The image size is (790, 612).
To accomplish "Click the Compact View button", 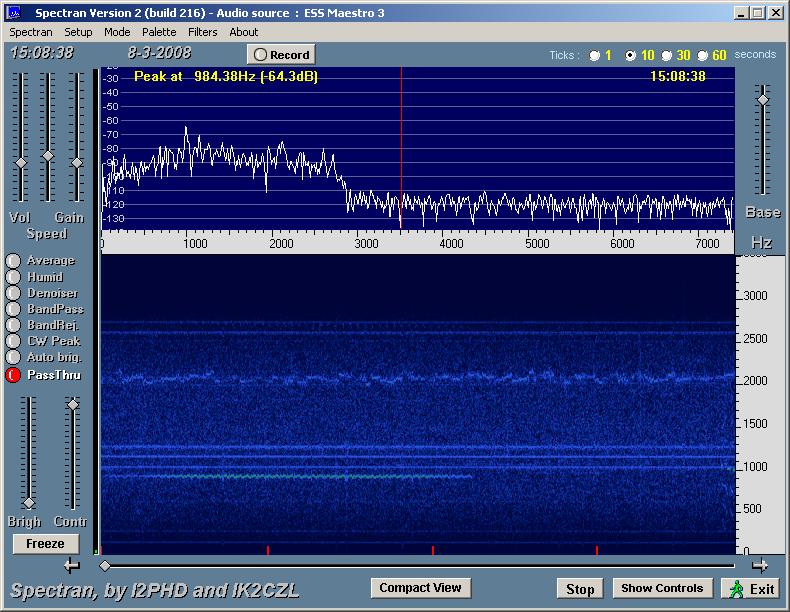I will 420,588.
